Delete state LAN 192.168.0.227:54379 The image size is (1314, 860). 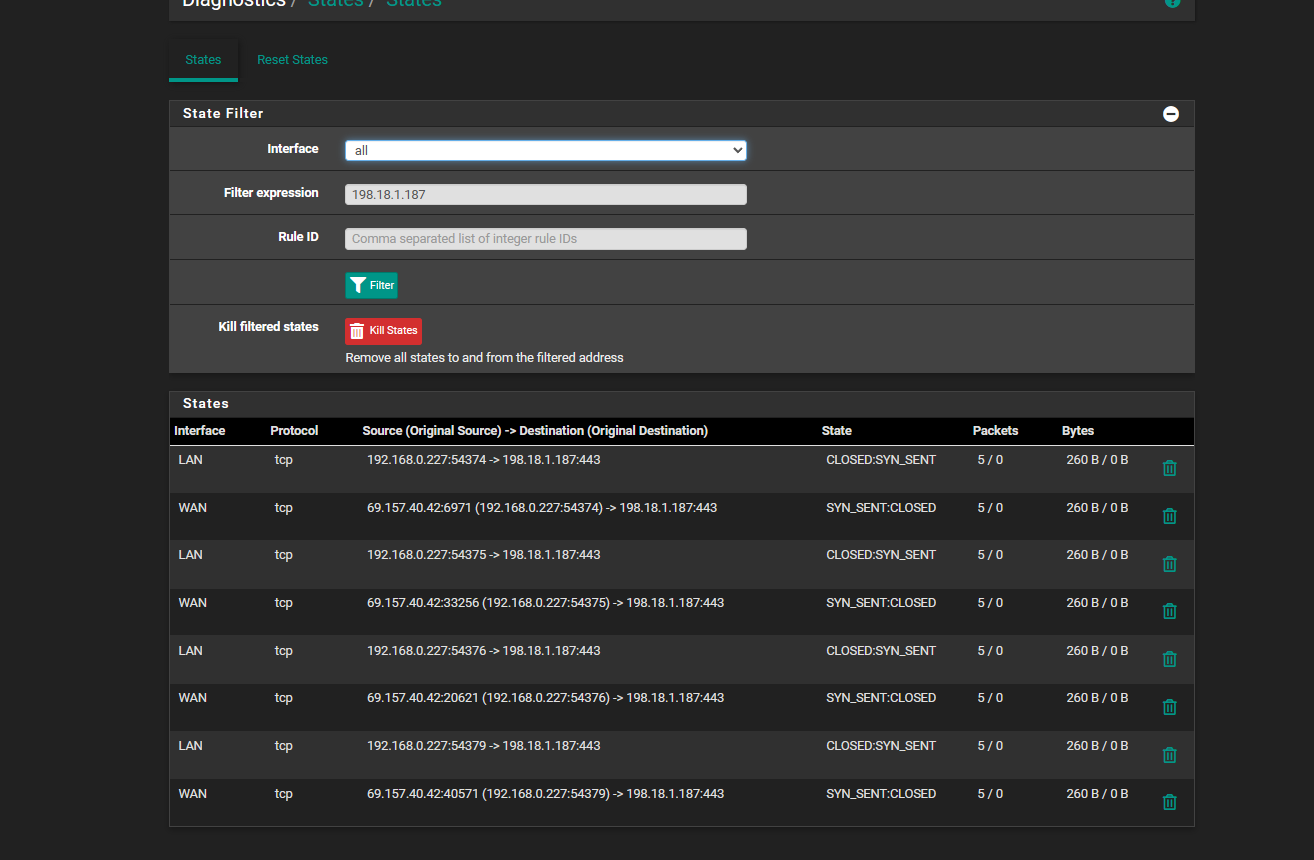click(x=1169, y=755)
